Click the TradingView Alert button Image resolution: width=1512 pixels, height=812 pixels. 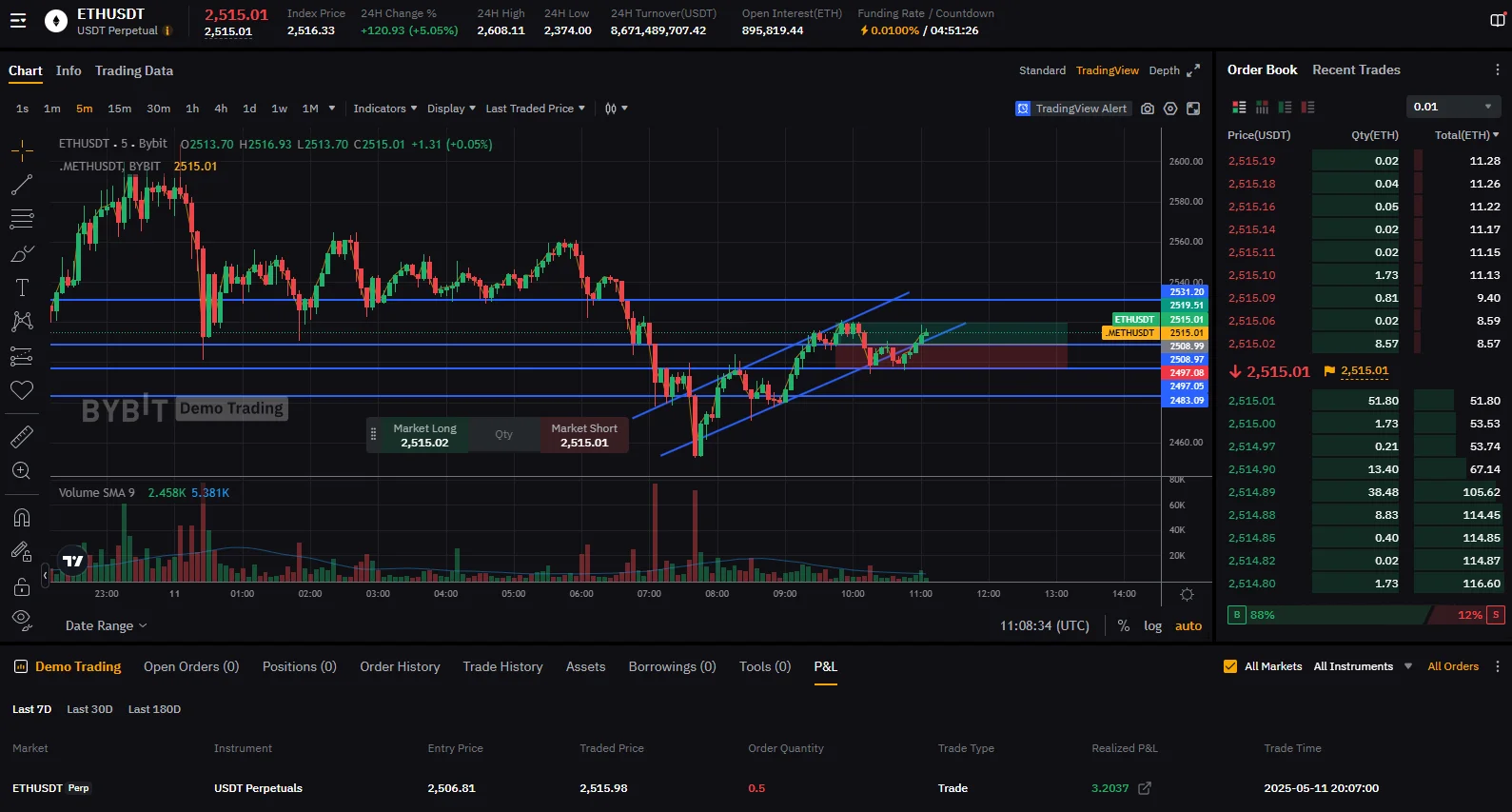(1073, 109)
